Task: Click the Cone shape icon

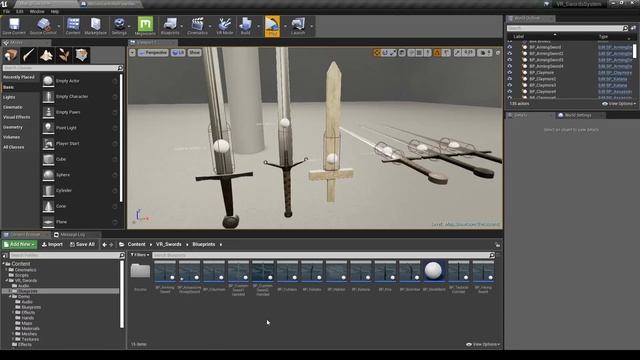Action: (48, 206)
